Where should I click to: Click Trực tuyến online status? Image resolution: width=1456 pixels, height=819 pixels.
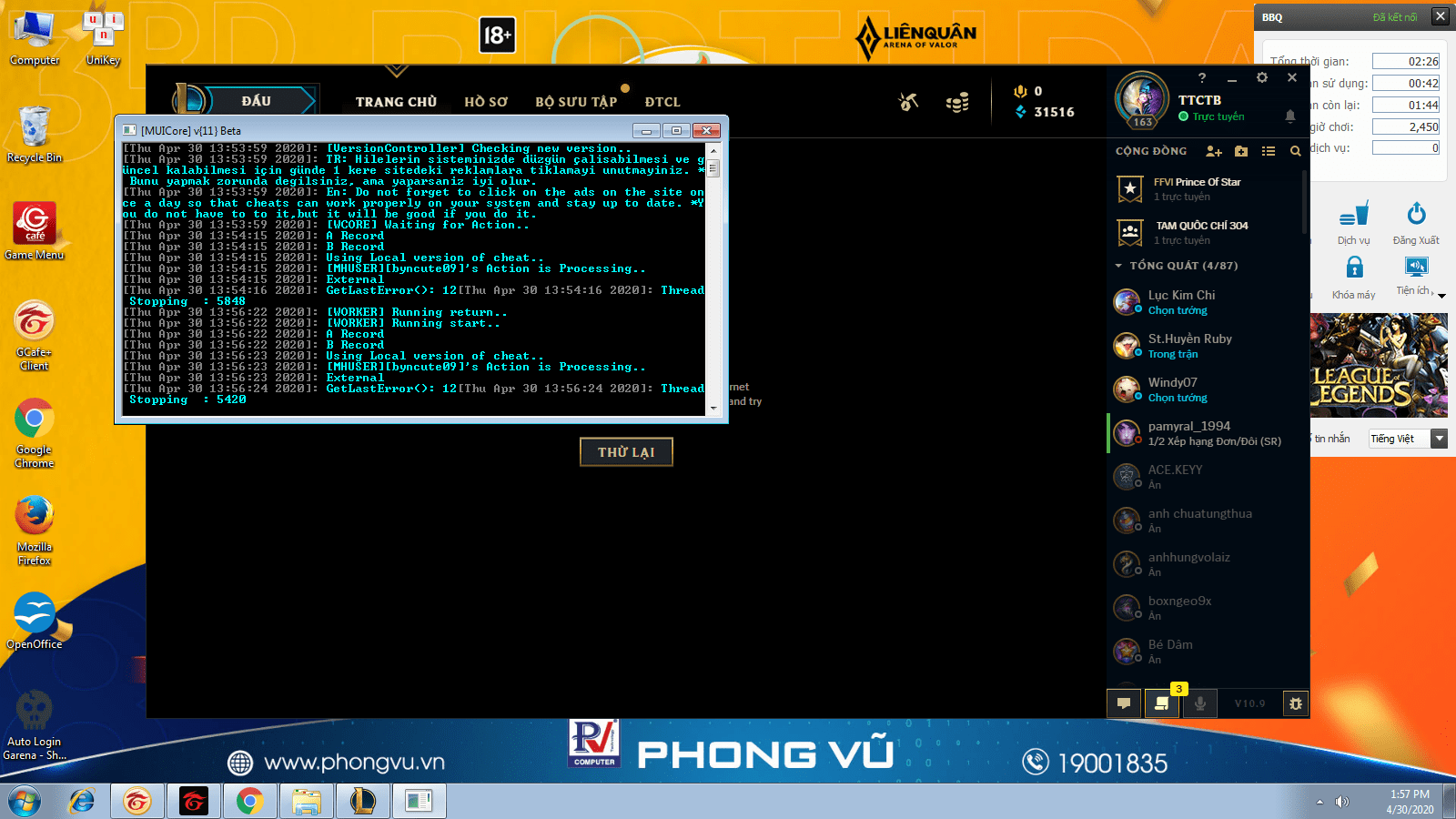click(1211, 116)
